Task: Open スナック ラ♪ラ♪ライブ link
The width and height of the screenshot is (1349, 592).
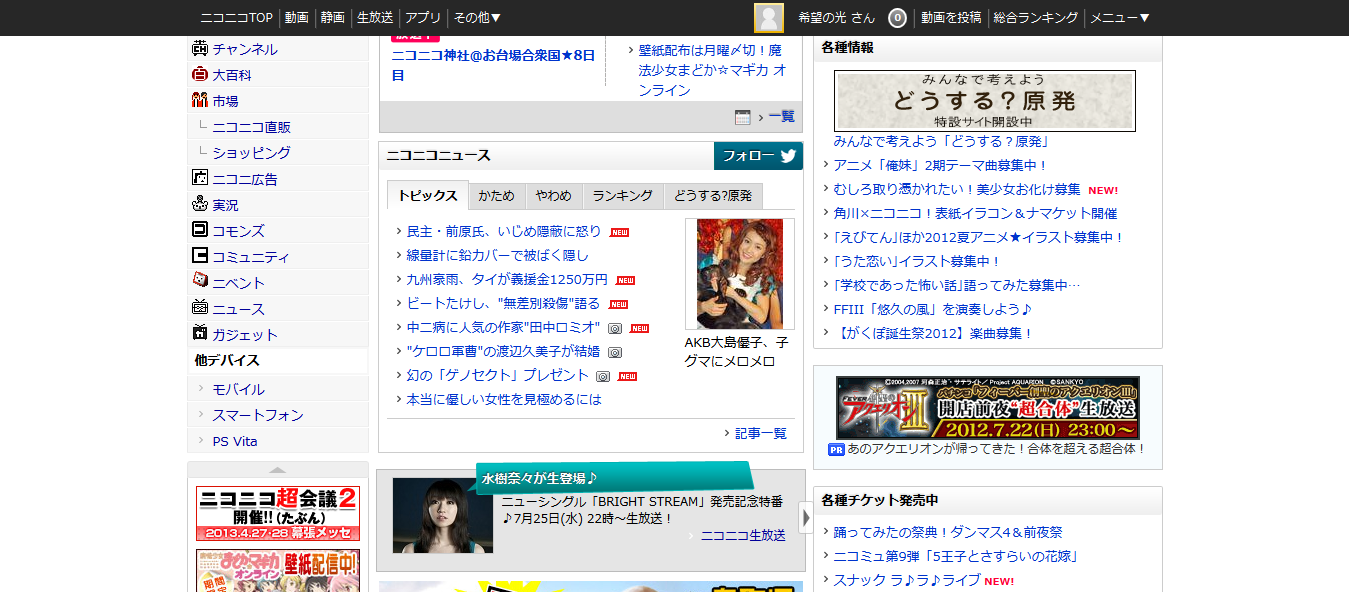Action: (x=907, y=580)
